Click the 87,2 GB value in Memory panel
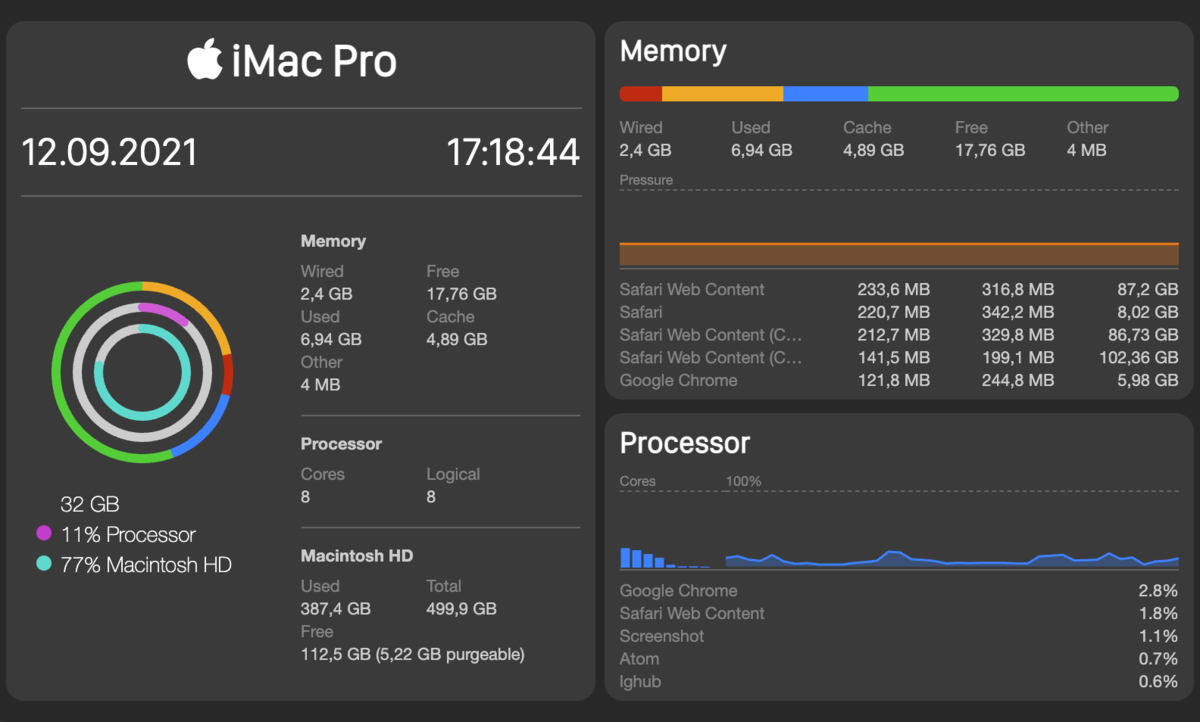The height and width of the screenshot is (722, 1200). [x=1148, y=289]
